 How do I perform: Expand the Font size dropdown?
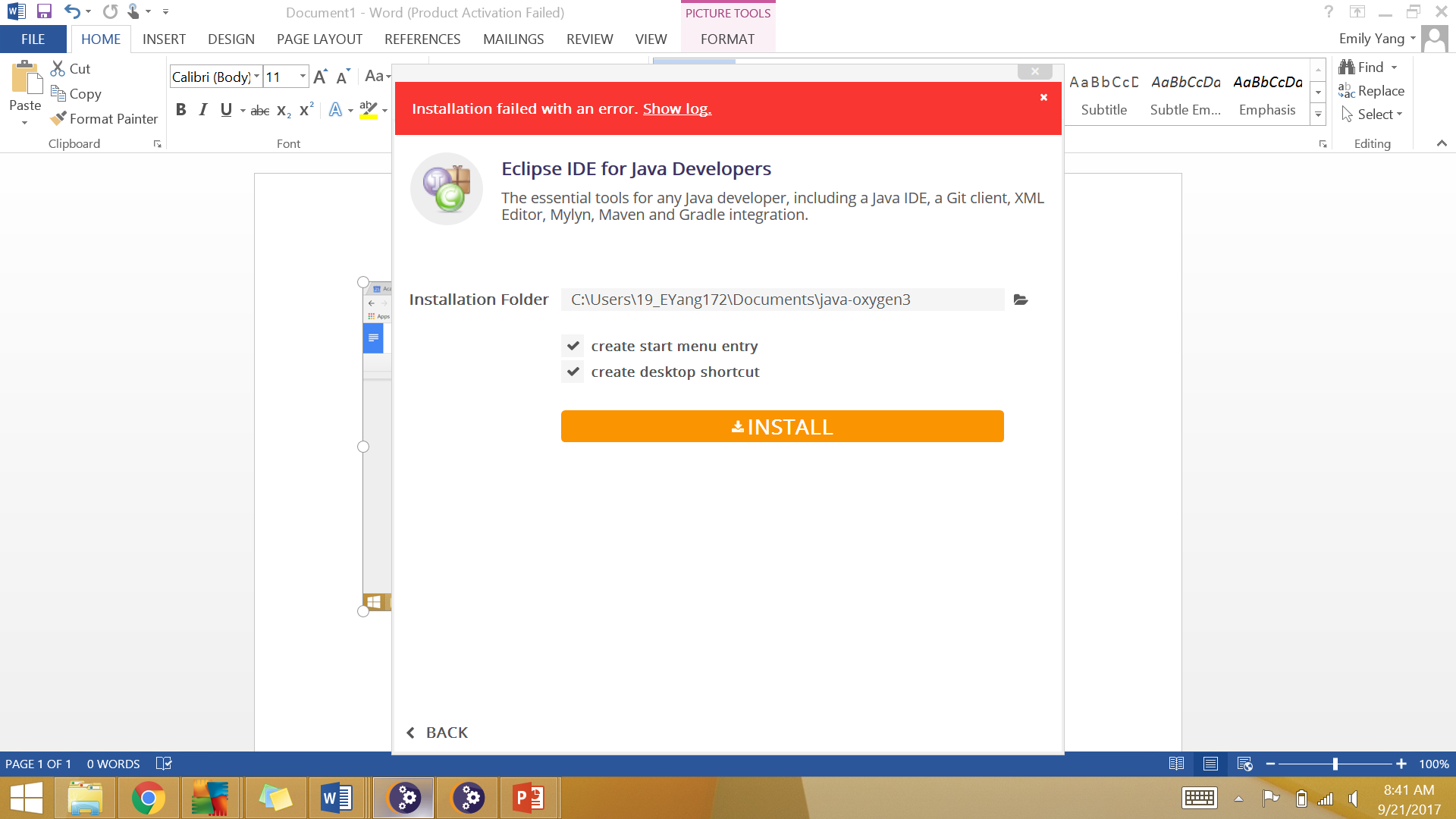click(x=302, y=77)
